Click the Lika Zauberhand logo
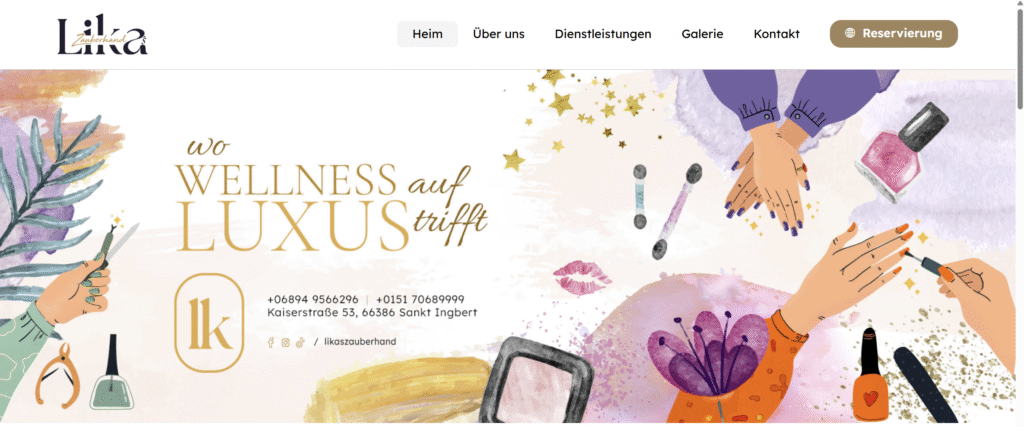Screen dimensions: 1024x427 103,36
